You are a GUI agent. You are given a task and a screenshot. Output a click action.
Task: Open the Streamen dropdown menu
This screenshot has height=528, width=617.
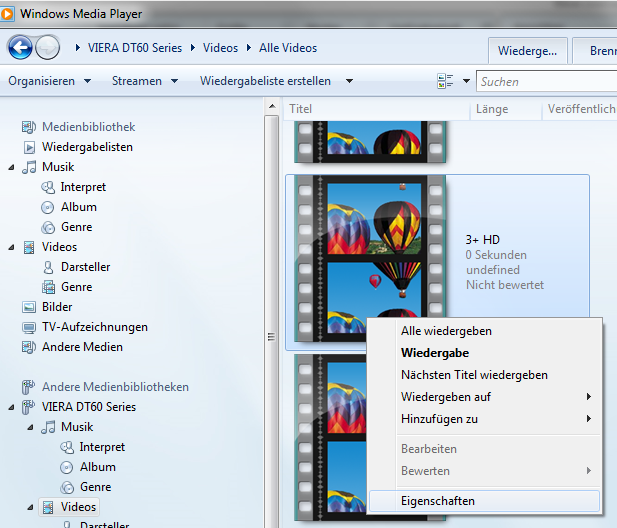[144, 81]
